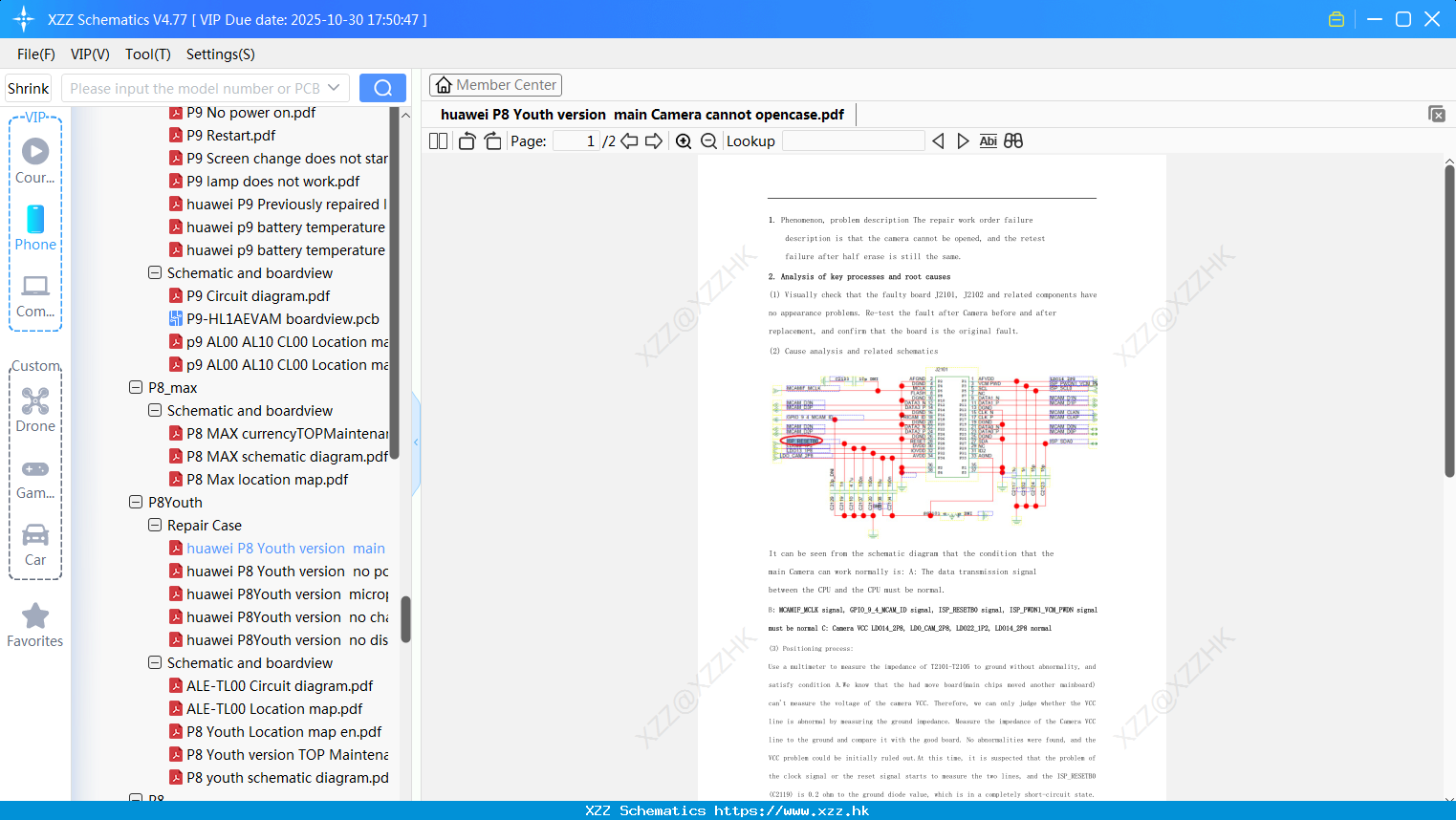
Task: Rotate the page clockwise
Action: 492,141
